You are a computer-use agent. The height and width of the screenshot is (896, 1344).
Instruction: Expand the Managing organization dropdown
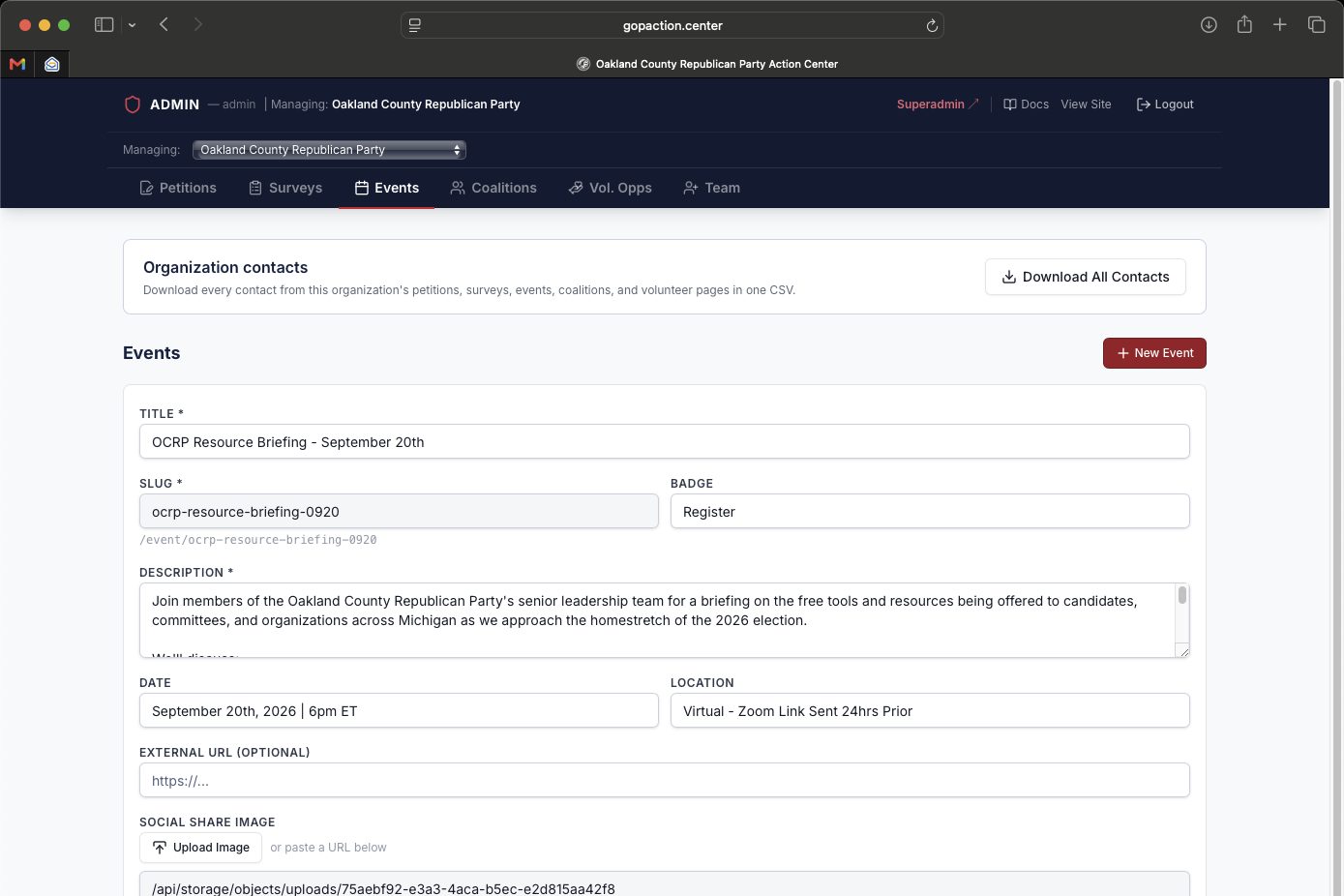(329, 150)
